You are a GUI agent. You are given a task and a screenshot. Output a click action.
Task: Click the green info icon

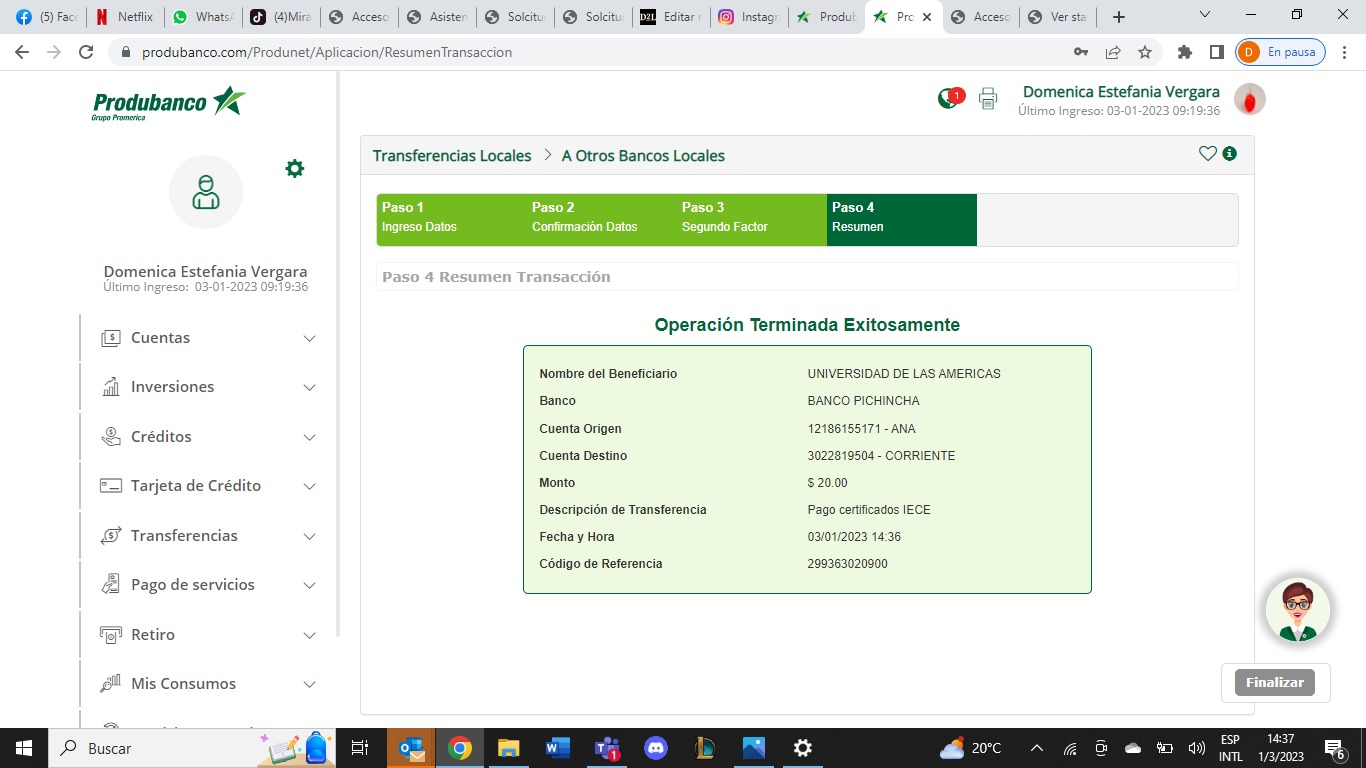coord(1230,154)
